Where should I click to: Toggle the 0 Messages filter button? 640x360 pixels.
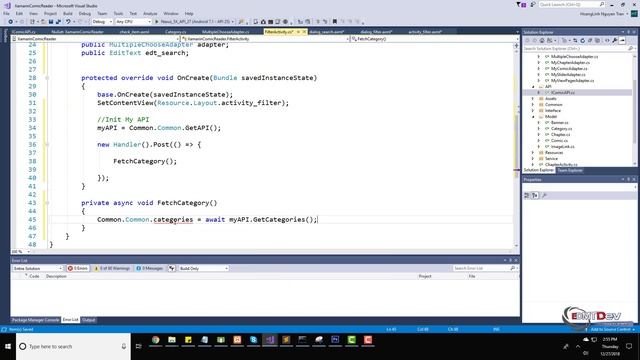(150, 268)
